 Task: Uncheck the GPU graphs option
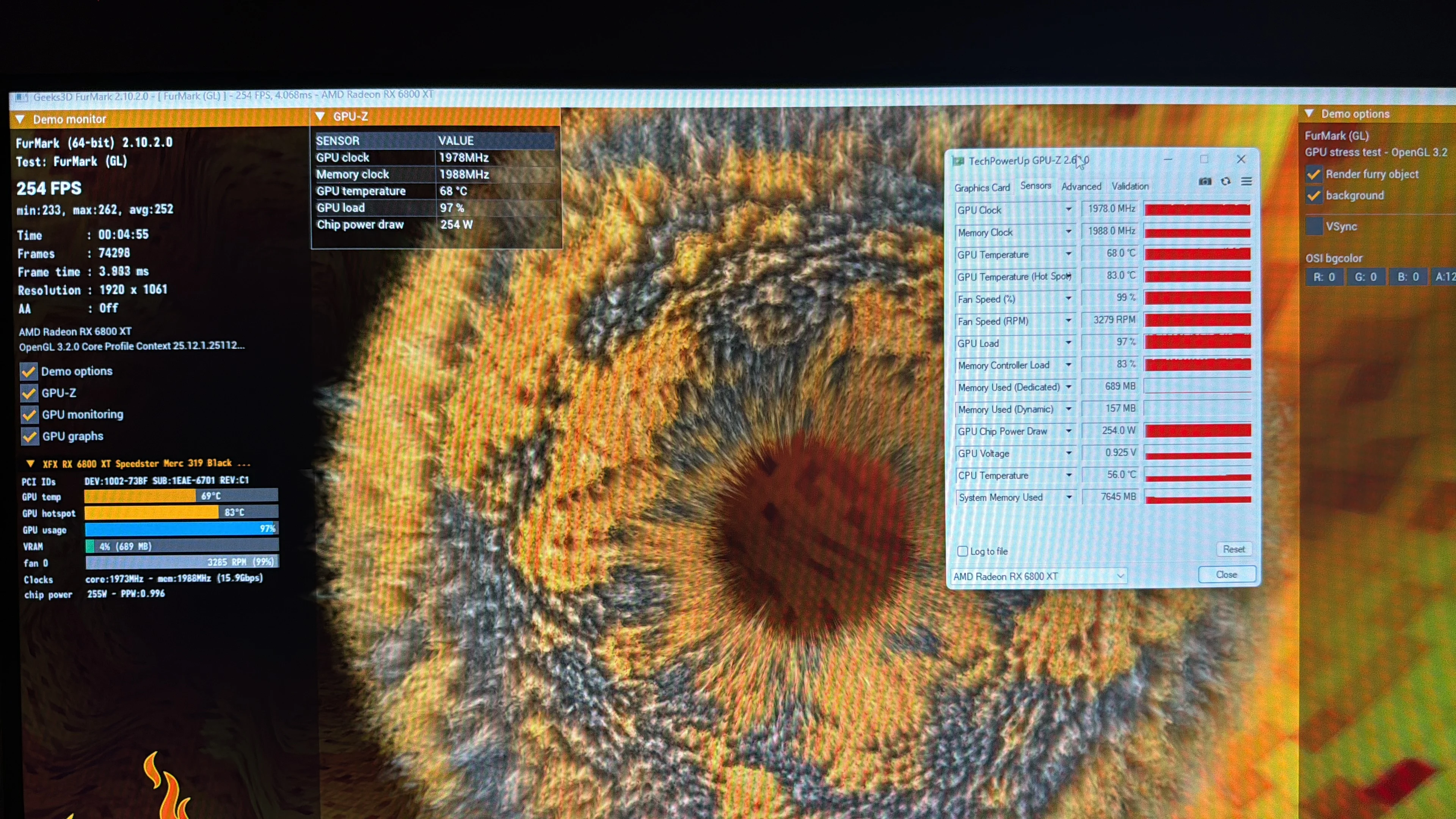tap(30, 436)
